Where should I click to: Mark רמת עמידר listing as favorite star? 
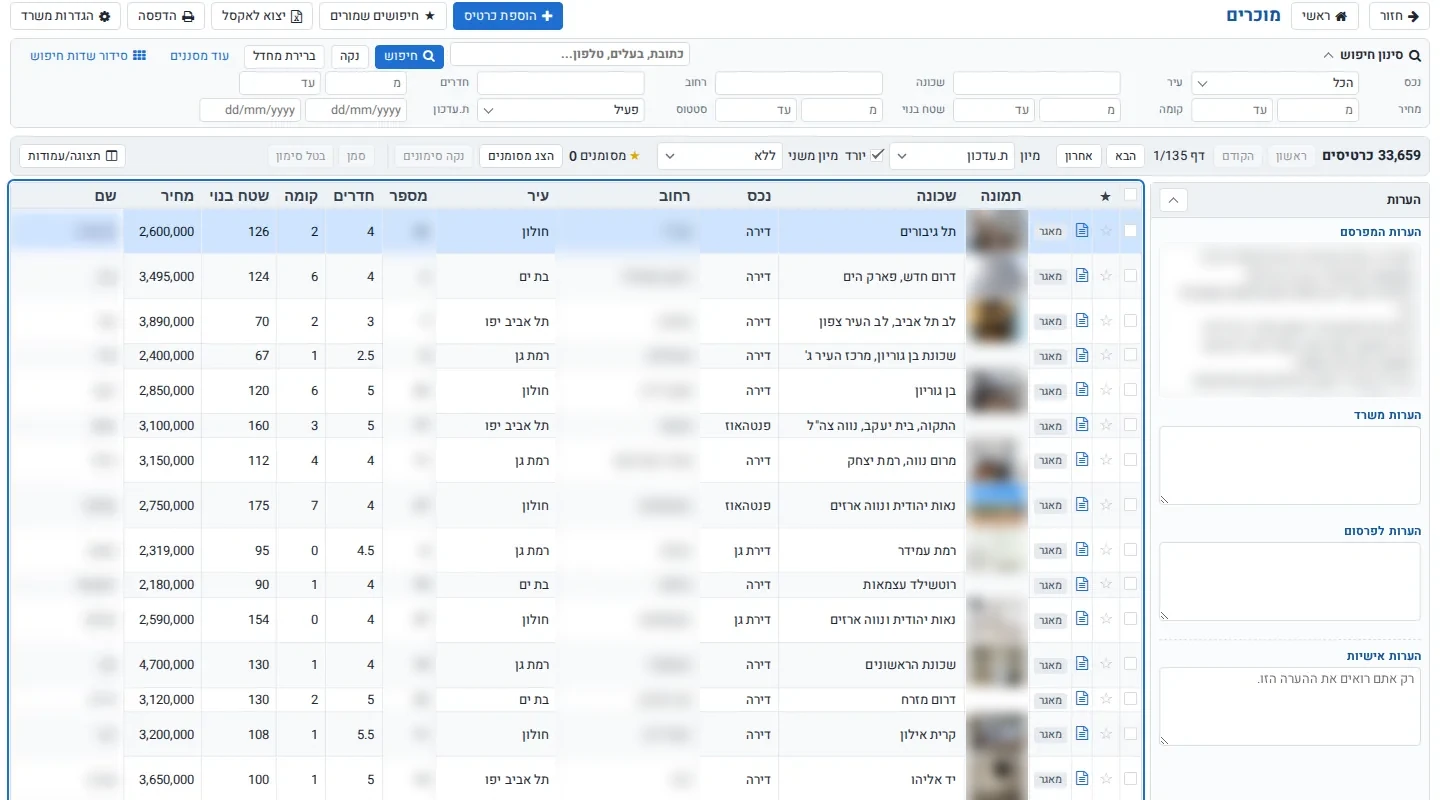point(1105,550)
